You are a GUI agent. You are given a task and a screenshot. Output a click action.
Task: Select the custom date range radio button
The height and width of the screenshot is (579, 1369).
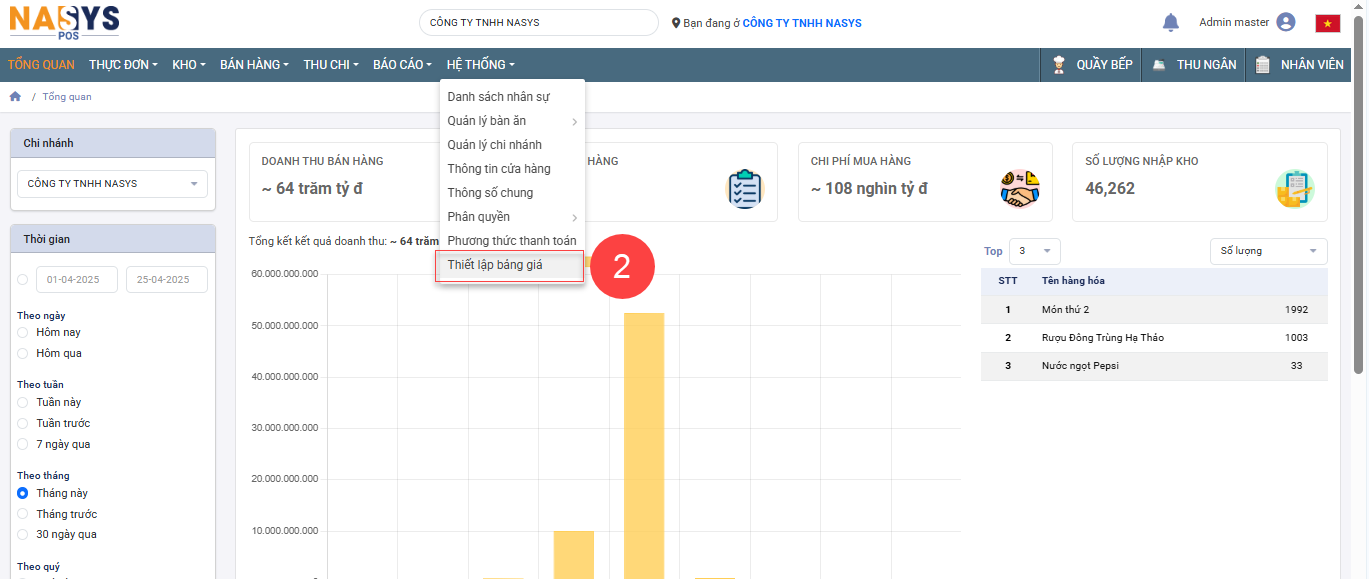point(23,280)
